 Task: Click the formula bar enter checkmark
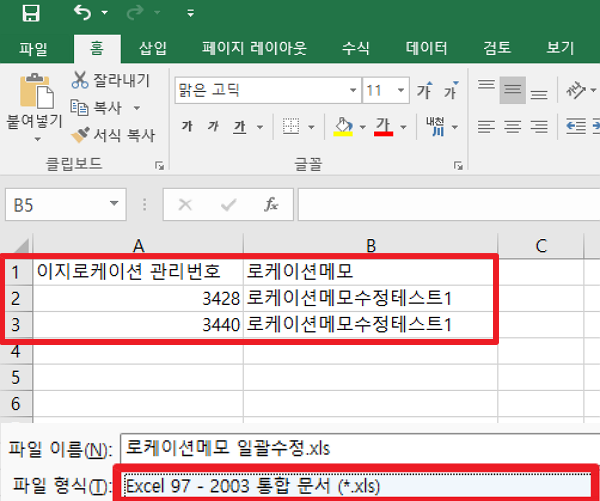click(228, 205)
